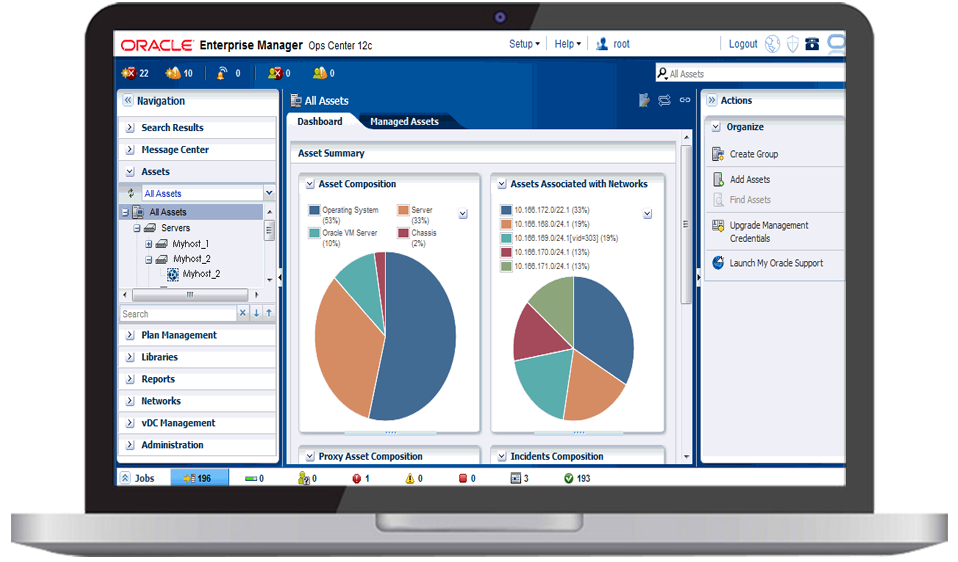Click Find Assets action

750,200
